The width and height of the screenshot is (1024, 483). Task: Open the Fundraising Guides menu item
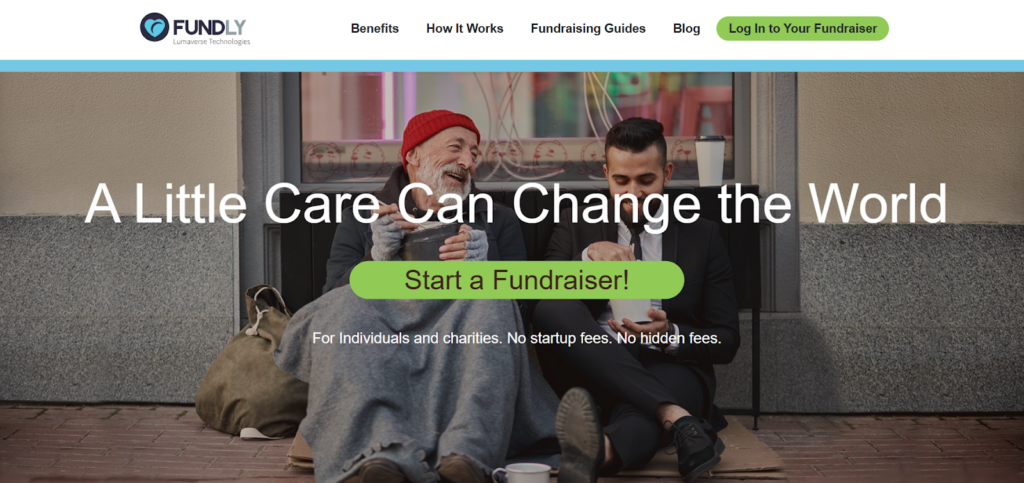pyautogui.click(x=588, y=29)
